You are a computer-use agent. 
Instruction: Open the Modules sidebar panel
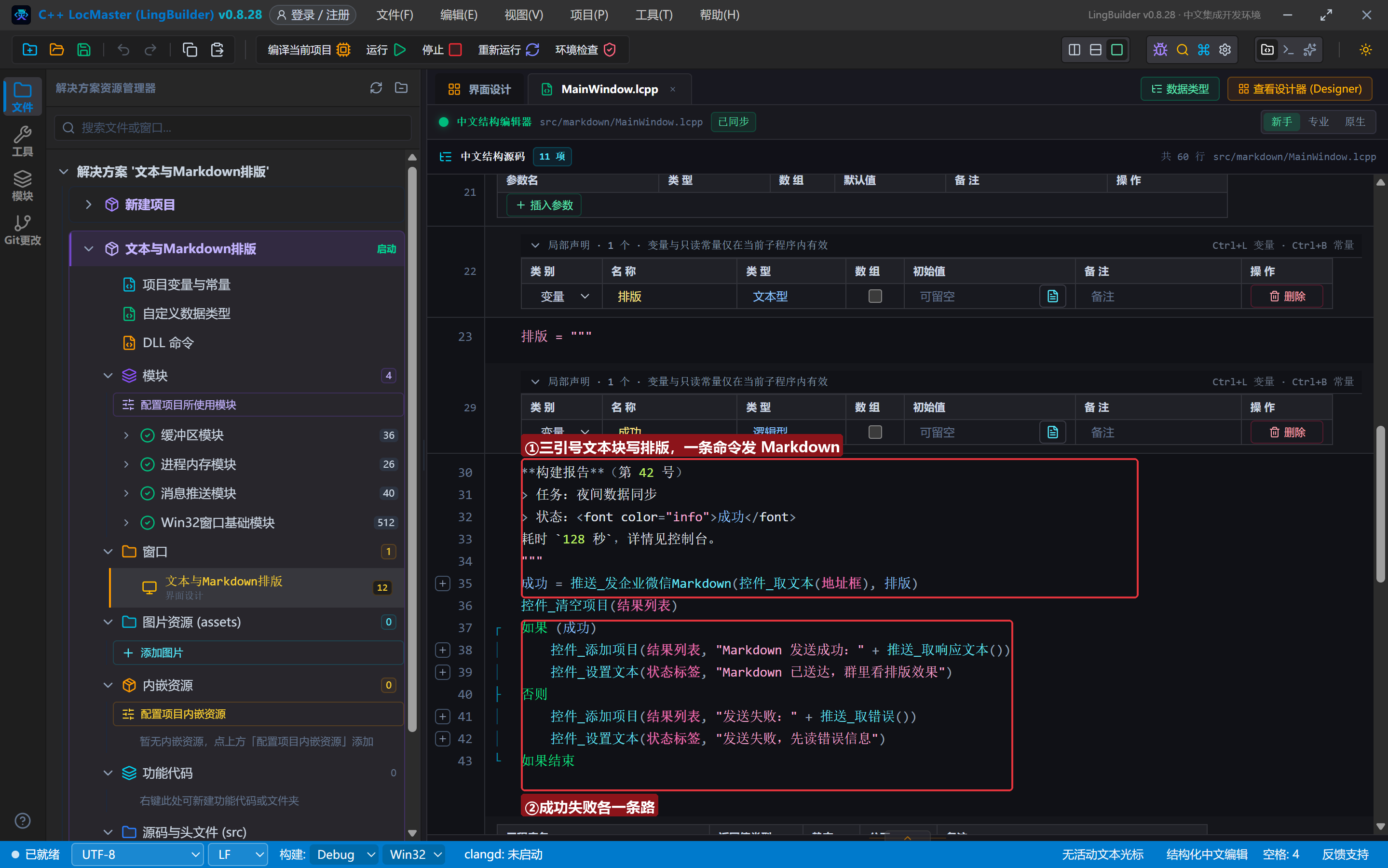click(x=22, y=186)
